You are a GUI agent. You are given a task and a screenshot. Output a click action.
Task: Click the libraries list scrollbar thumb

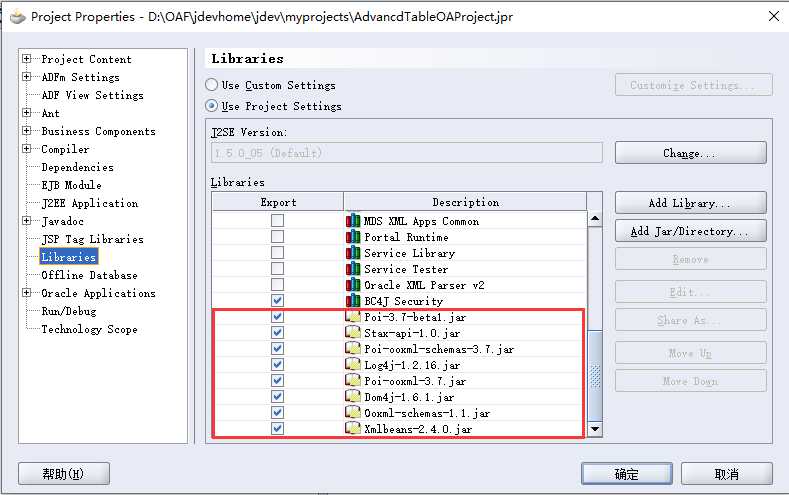click(595, 376)
